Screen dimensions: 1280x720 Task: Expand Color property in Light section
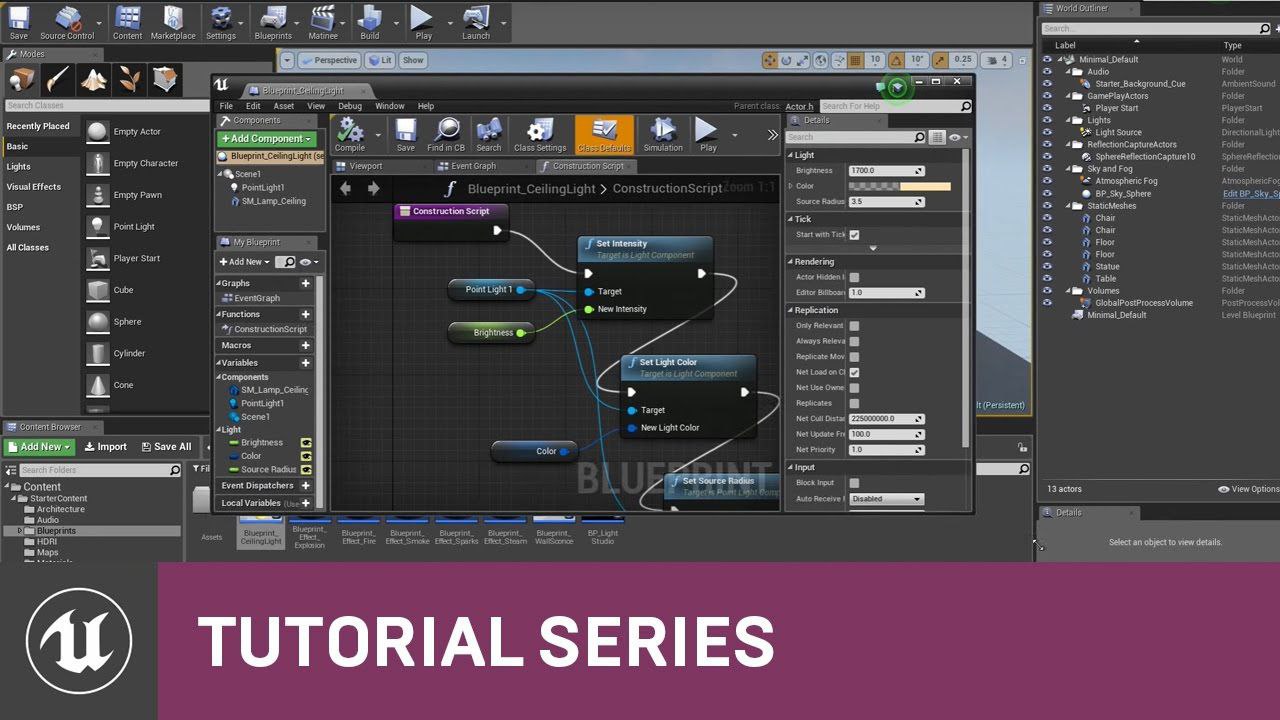790,186
